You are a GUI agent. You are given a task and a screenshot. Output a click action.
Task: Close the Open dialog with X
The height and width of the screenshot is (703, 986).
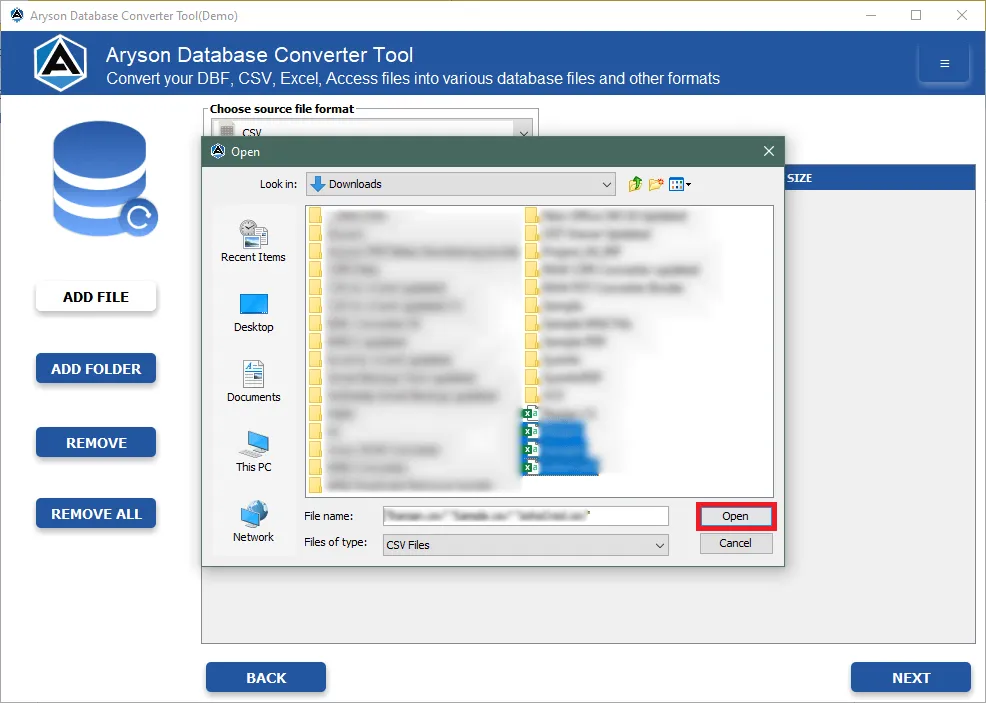[768, 151]
